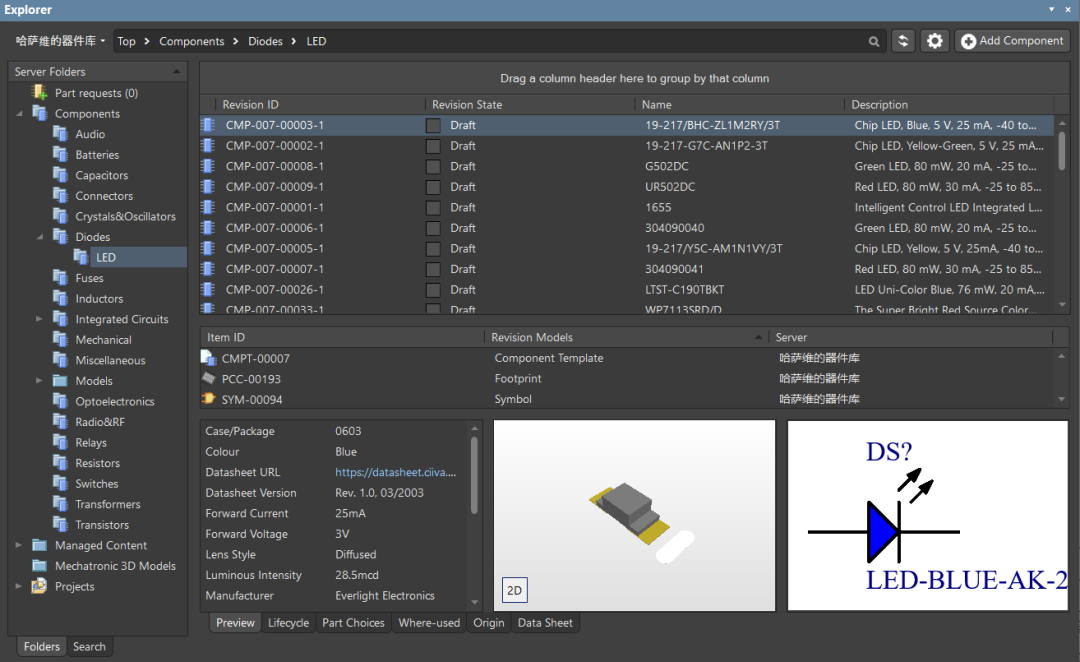Collapse the Components tree node
This screenshot has height=662, width=1080.
coord(19,113)
